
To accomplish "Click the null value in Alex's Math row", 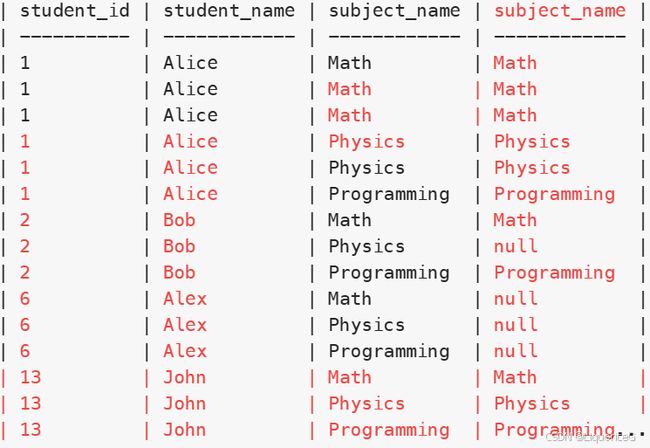I will click(516, 298).
